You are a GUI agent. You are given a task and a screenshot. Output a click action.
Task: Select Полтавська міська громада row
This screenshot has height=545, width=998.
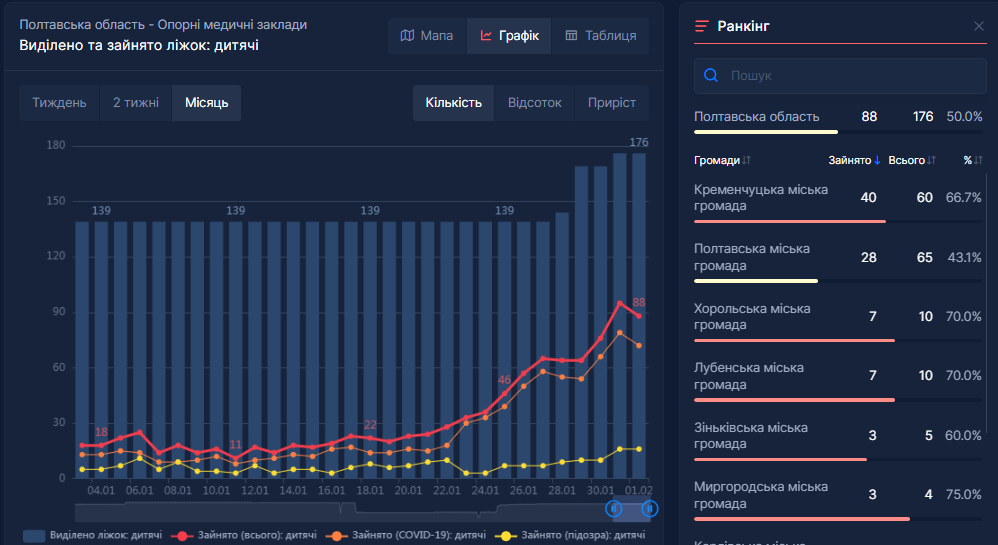[838, 260]
